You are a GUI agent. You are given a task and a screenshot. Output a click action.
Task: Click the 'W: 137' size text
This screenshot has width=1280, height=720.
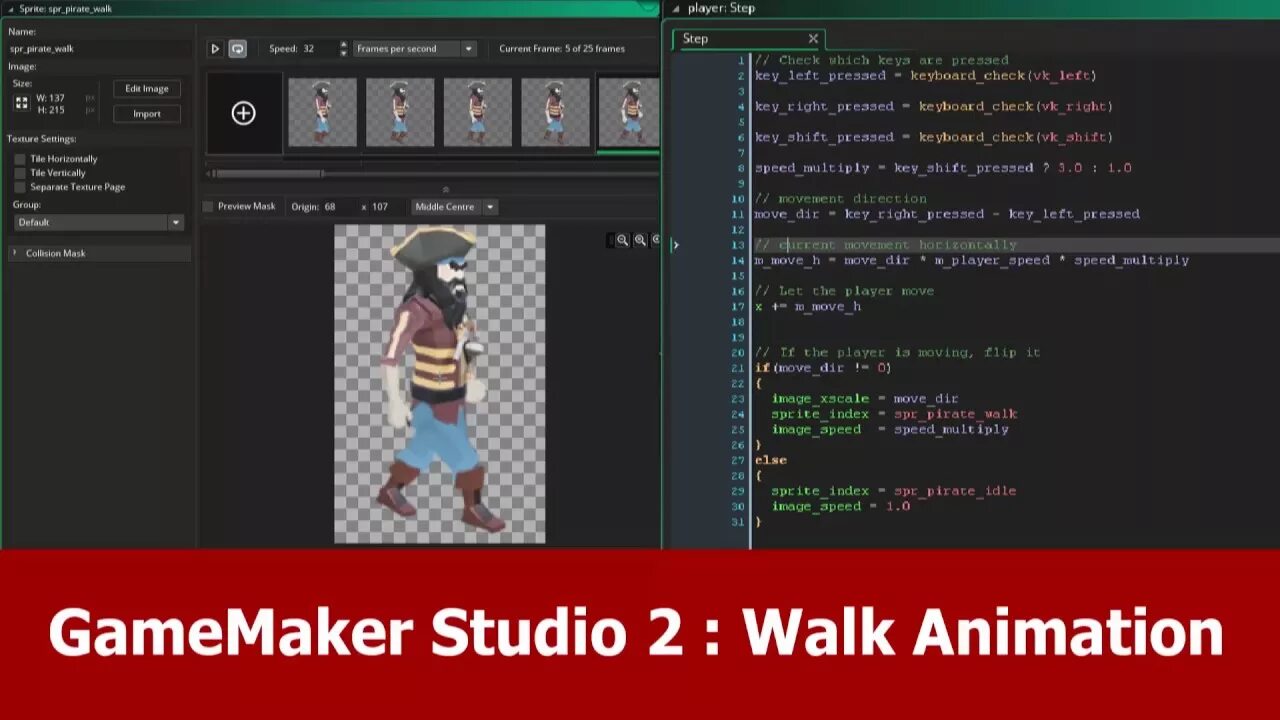pyautogui.click(x=50, y=98)
